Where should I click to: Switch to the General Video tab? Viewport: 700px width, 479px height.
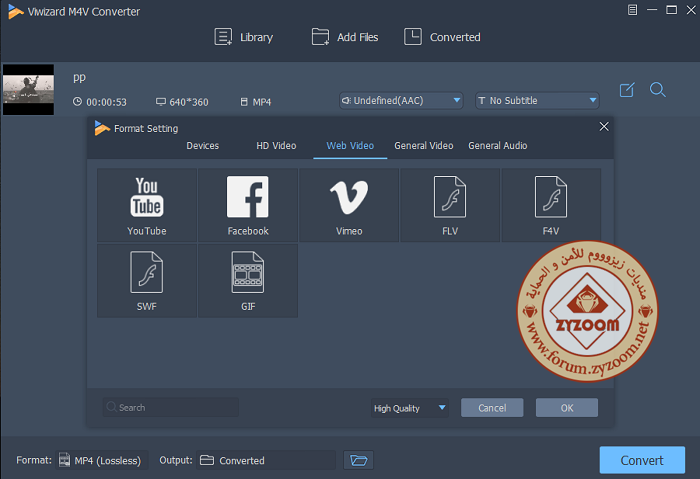[x=424, y=146]
